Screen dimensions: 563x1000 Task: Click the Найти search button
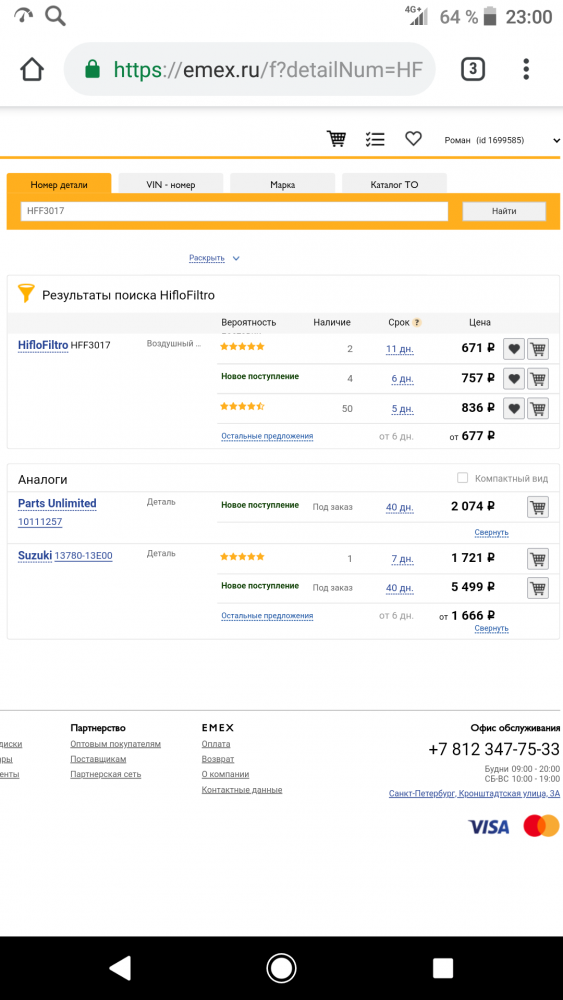(504, 211)
